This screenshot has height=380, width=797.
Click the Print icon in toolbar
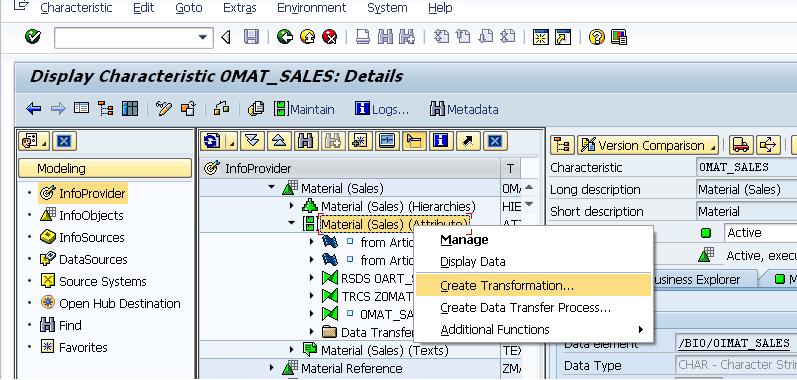pos(363,37)
